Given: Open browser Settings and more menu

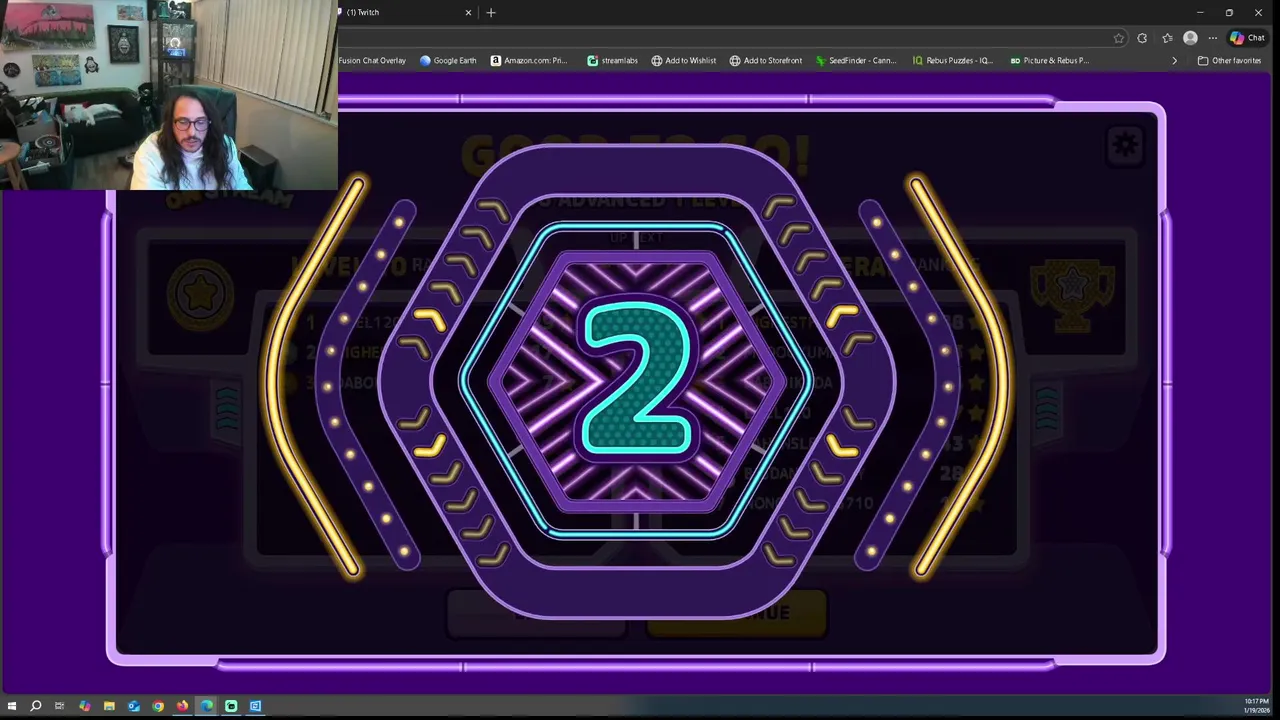Looking at the screenshot, I should coord(1212,38).
